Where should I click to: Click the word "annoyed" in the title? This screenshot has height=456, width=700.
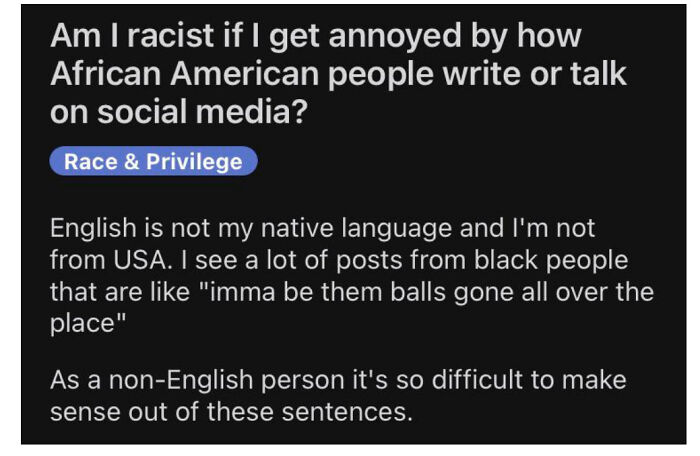(x=395, y=36)
